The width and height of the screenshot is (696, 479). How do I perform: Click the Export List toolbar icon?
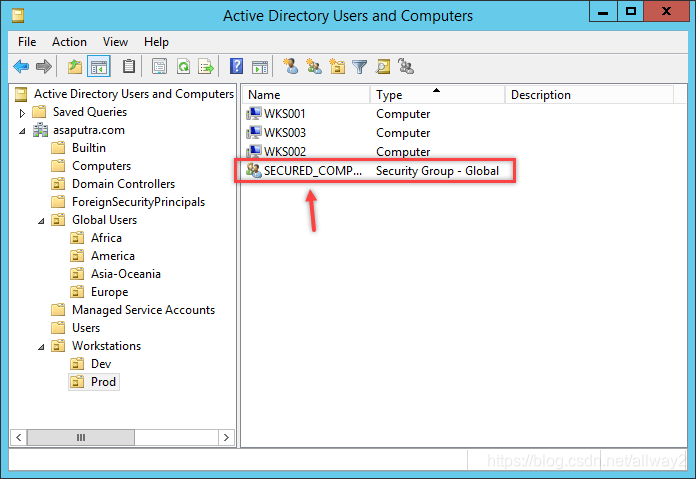[206, 67]
